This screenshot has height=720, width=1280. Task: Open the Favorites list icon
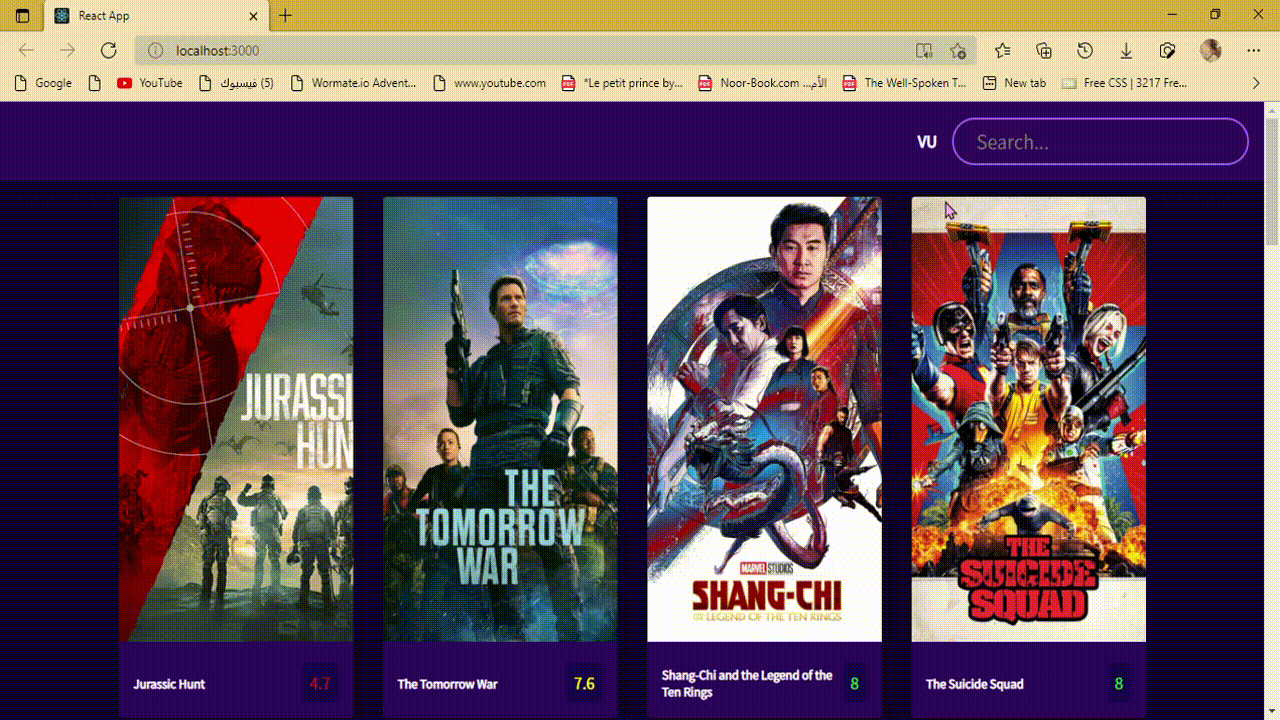(x=1003, y=50)
